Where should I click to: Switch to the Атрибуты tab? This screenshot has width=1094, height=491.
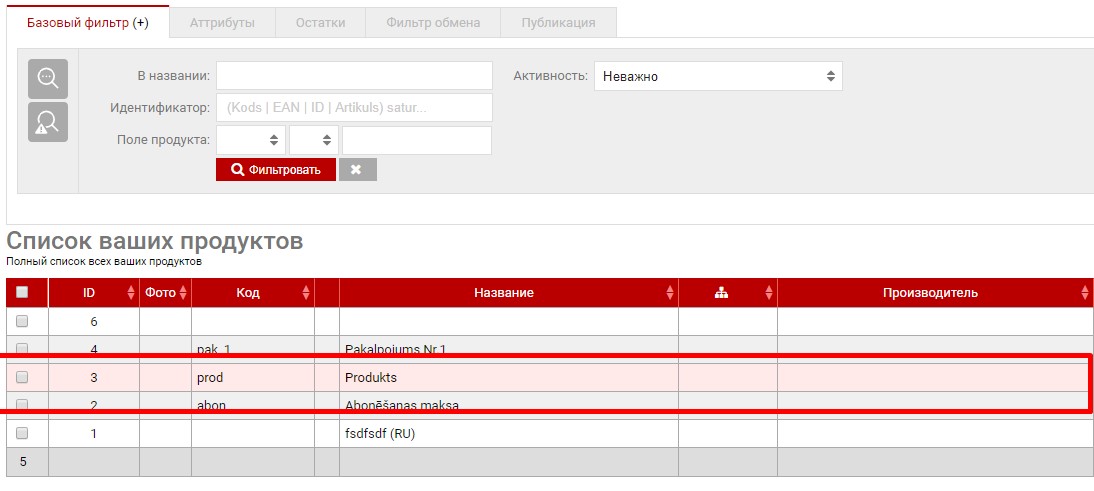[x=222, y=22]
